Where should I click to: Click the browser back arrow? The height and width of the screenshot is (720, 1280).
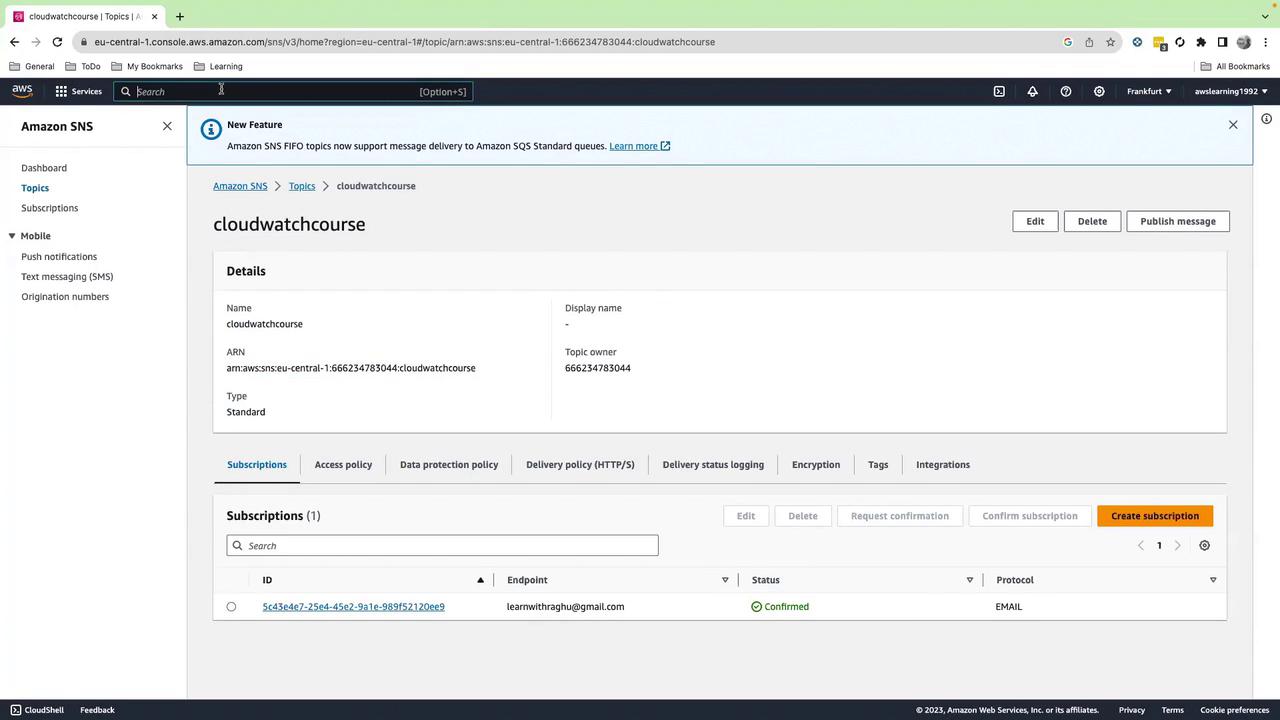click(x=14, y=42)
